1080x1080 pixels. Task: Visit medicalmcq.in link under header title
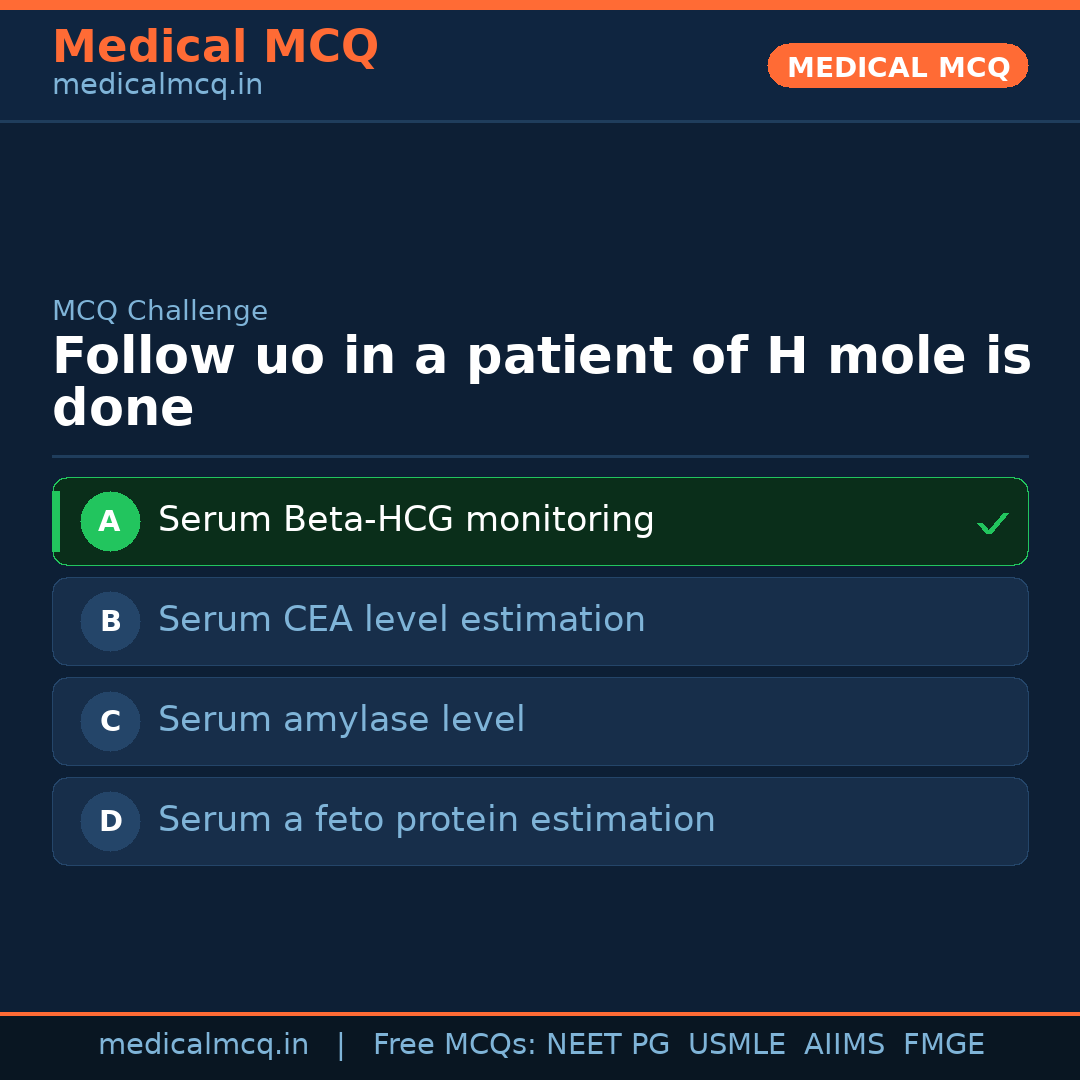[x=157, y=86]
